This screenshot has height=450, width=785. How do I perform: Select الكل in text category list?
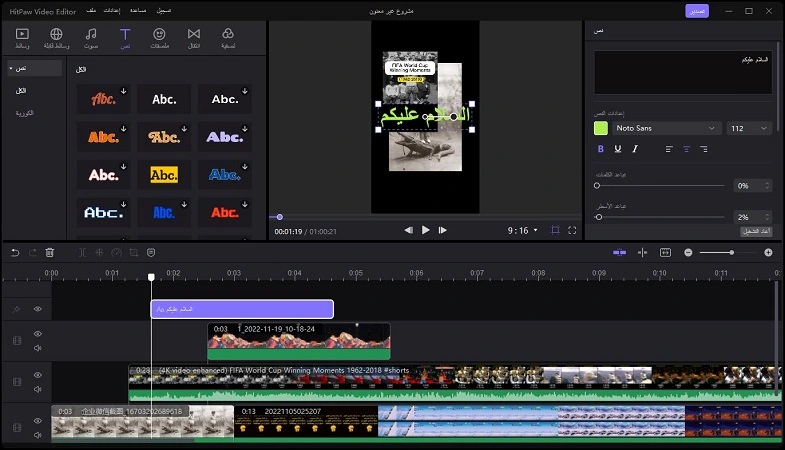coord(21,91)
